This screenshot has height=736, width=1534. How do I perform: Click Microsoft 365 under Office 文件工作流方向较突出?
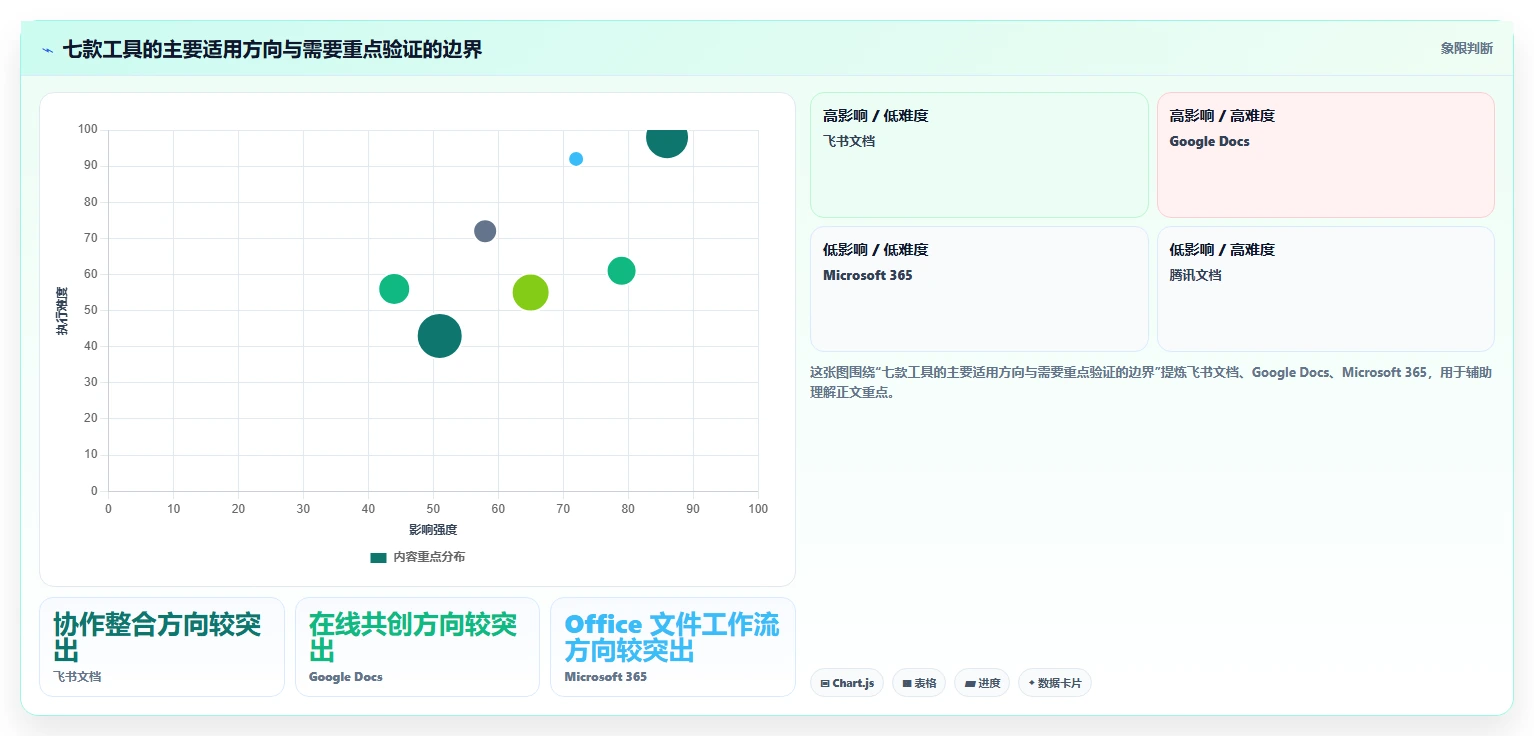tap(605, 677)
